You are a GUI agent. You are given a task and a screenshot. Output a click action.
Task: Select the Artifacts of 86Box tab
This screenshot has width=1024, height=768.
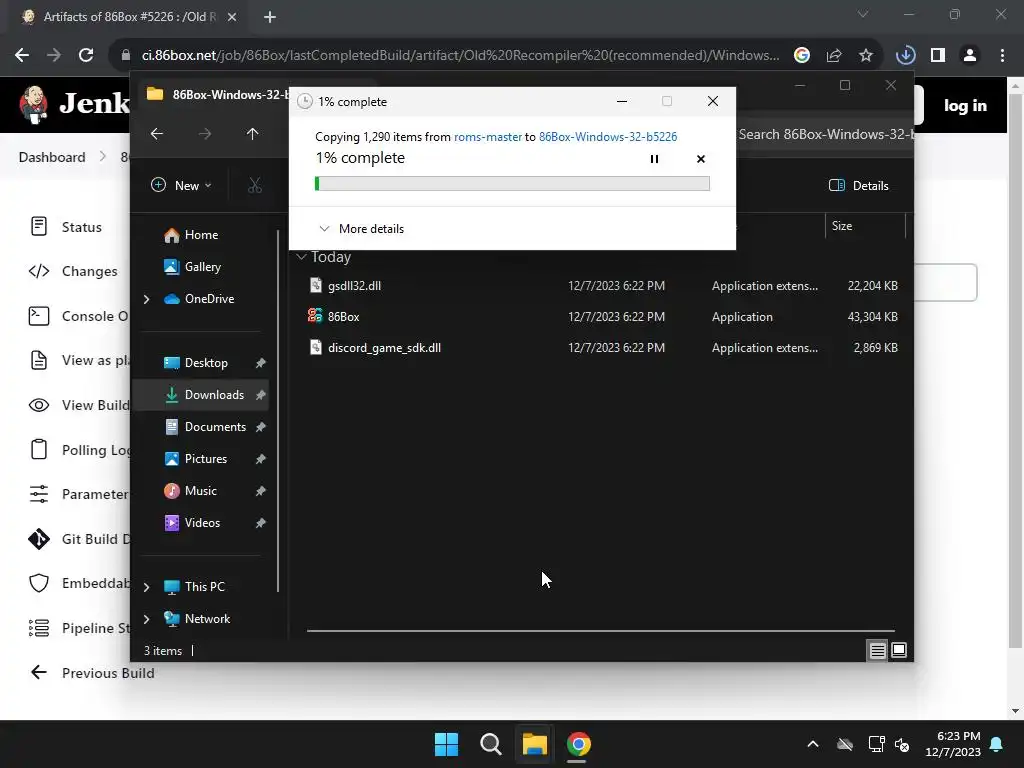[x=127, y=17]
